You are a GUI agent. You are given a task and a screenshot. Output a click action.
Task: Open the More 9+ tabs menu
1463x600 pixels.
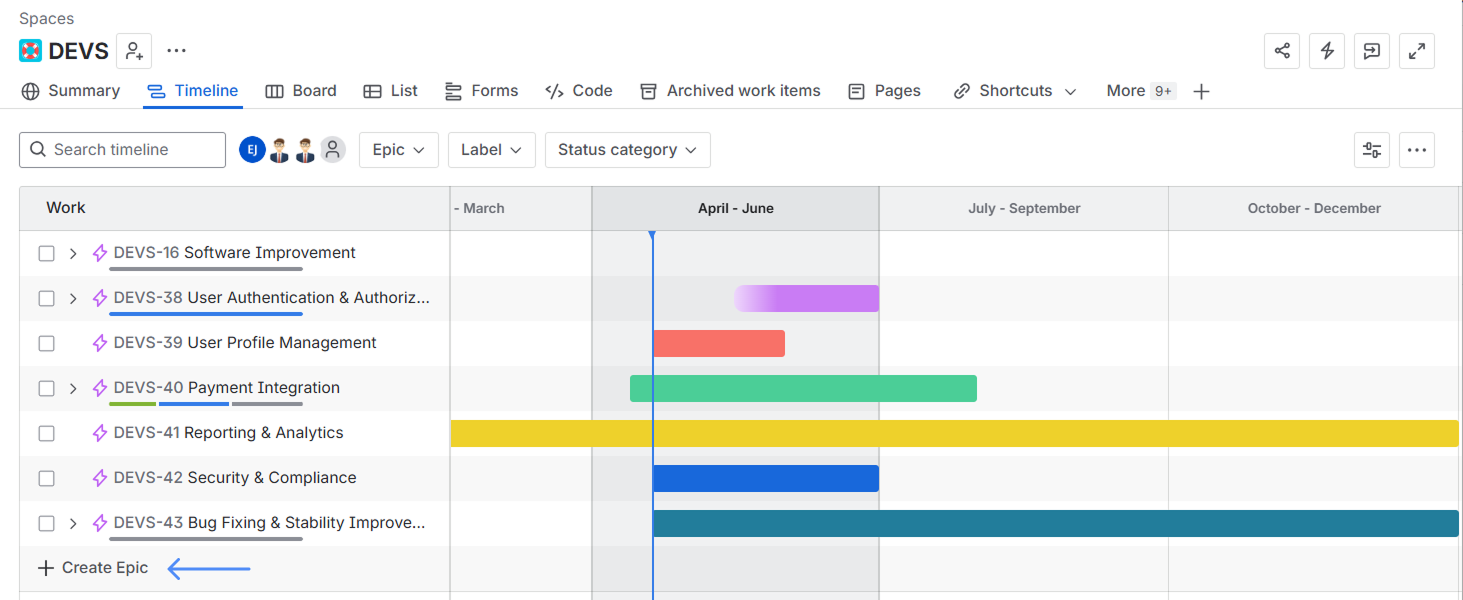(1141, 91)
